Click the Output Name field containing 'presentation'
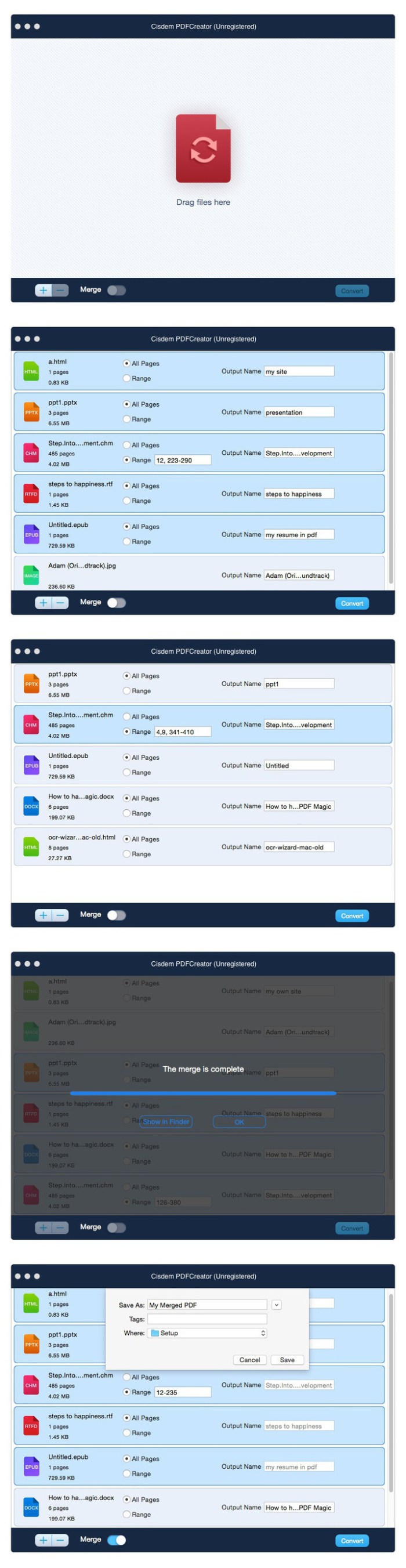This screenshot has height=1568, width=406. pyautogui.click(x=299, y=412)
